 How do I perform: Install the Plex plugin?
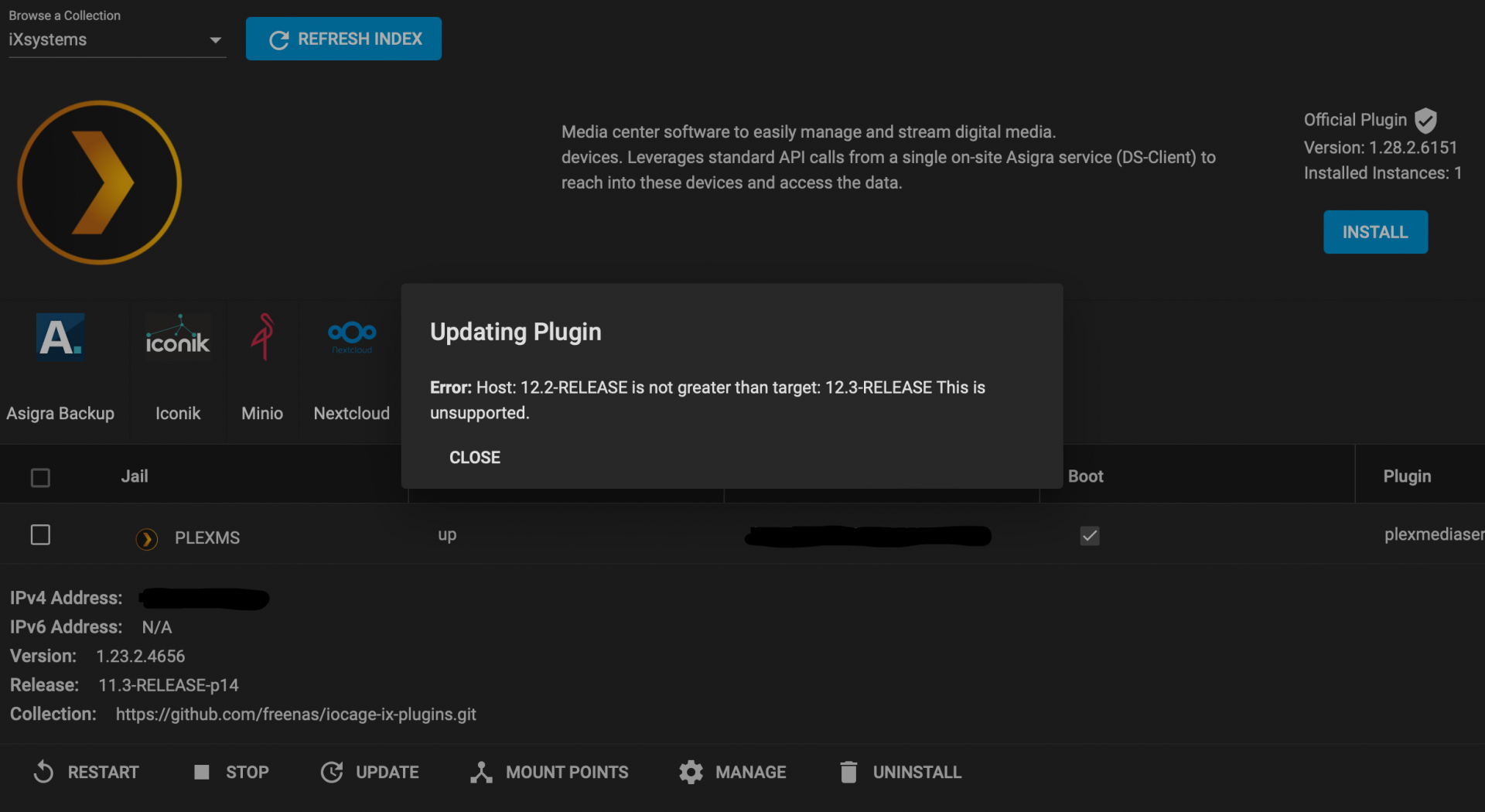click(1375, 232)
